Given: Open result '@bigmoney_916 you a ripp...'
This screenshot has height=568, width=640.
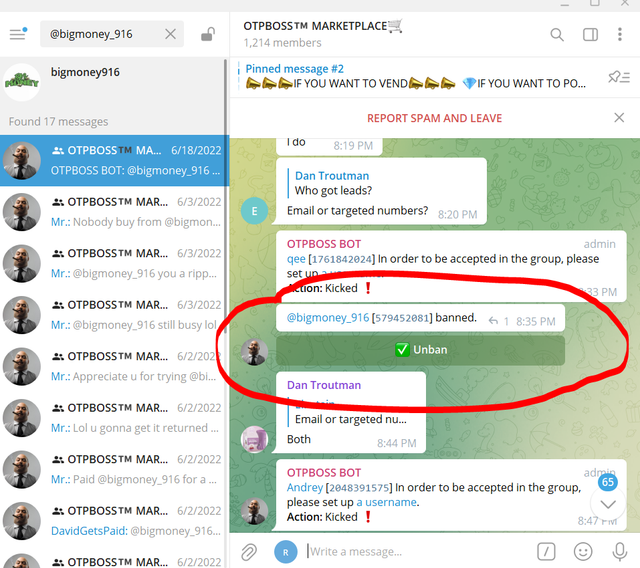Looking at the screenshot, I should [x=112, y=263].
